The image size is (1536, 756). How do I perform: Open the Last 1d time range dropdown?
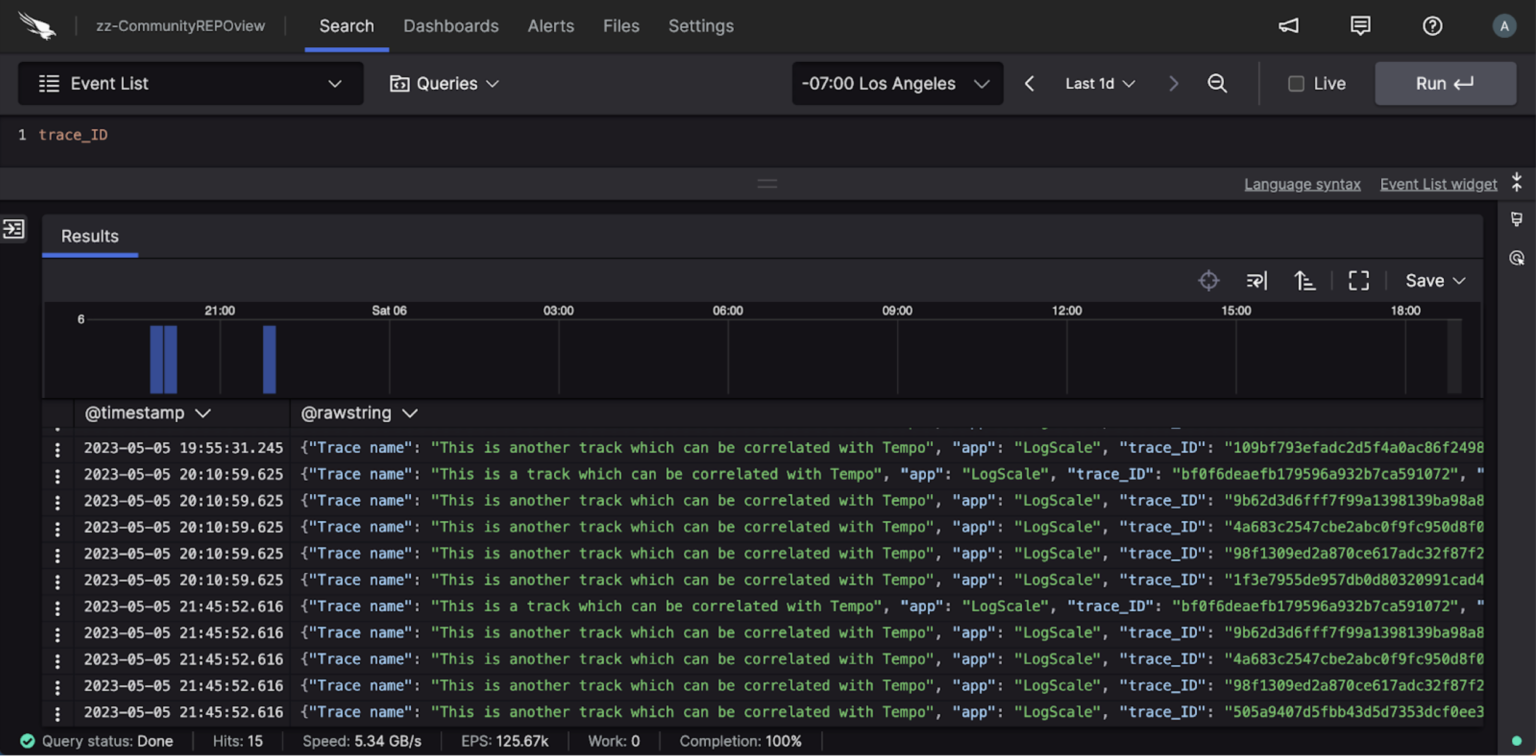pyautogui.click(x=1100, y=84)
